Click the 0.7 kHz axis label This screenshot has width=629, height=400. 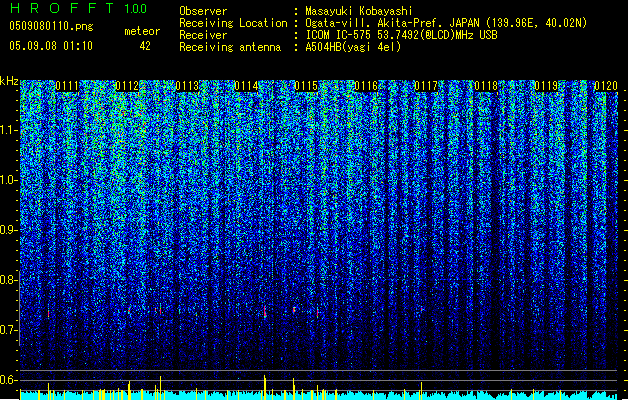pos(9,330)
